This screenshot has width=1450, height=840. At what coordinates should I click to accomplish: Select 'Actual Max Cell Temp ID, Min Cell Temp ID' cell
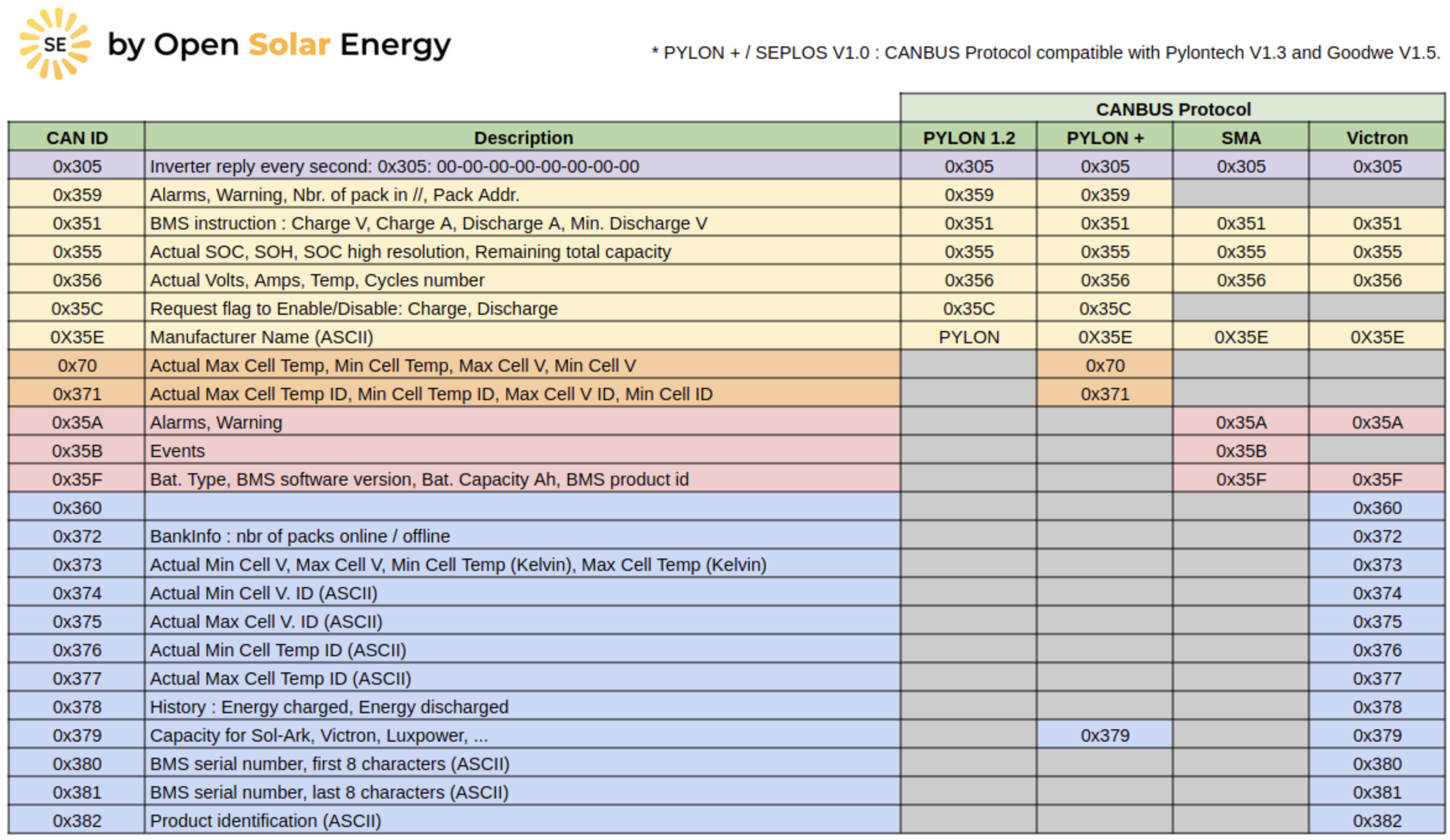523,393
